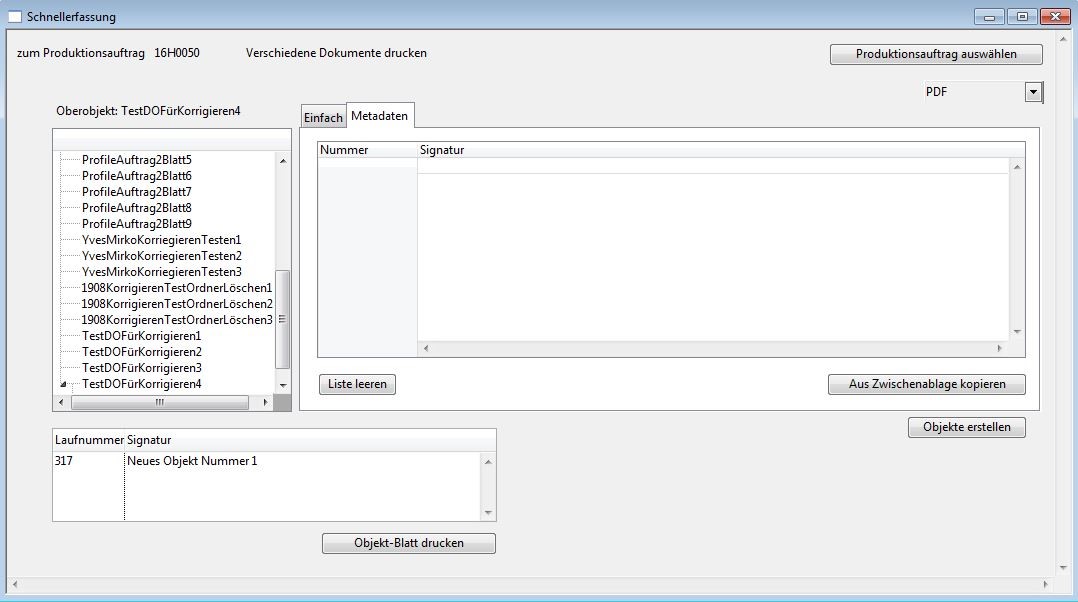Image resolution: width=1078 pixels, height=602 pixels.
Task: Collapse the TestDOFürKorrigieren4 tree node
Action: pos(64,384)
